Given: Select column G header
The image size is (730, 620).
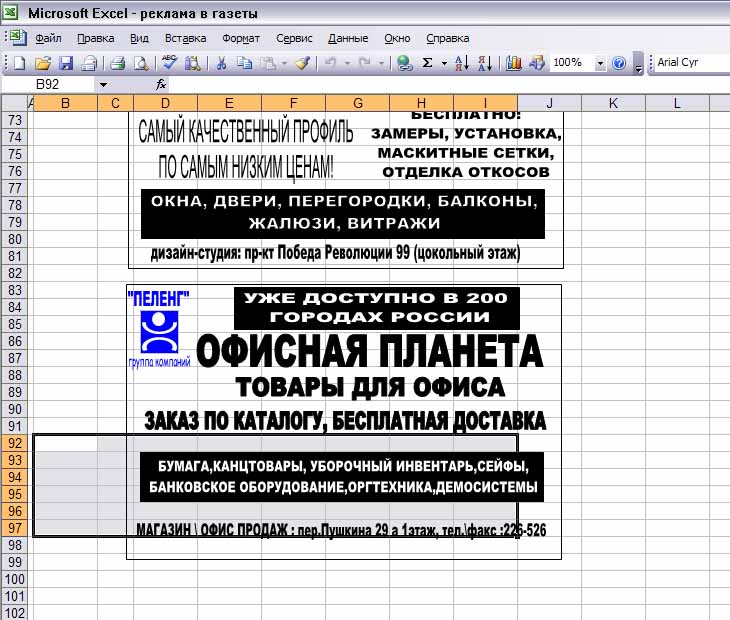Looking at the screenshot, I should (358, 103).
